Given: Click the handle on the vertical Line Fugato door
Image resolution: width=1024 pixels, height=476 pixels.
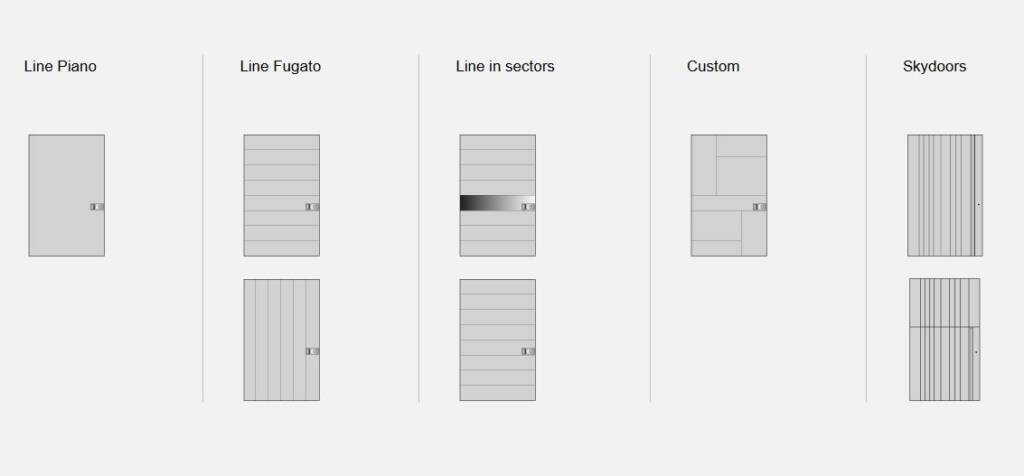Looking at the screenshot, I should [x=313, y=351].
